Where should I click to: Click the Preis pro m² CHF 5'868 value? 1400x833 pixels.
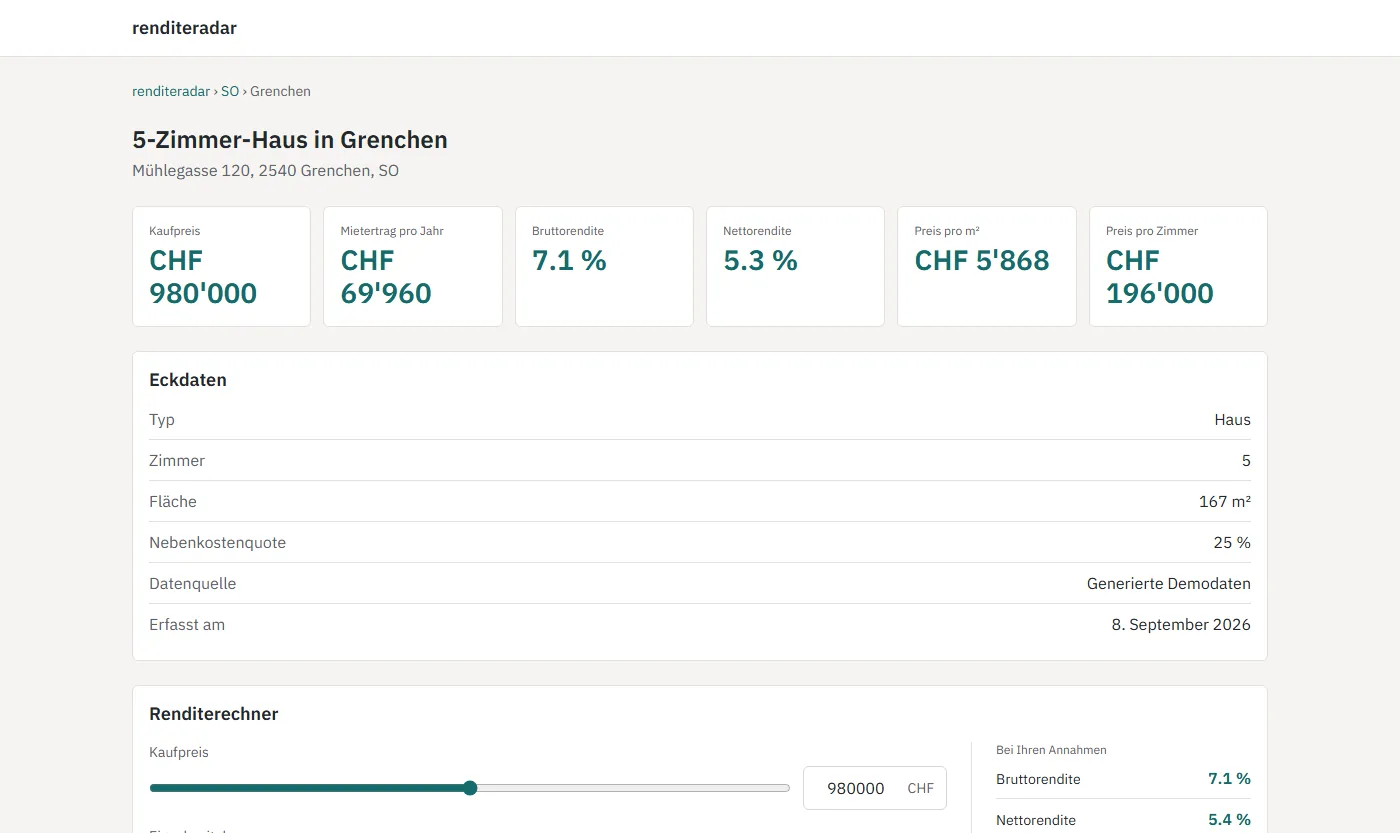(x=982, y=261)
